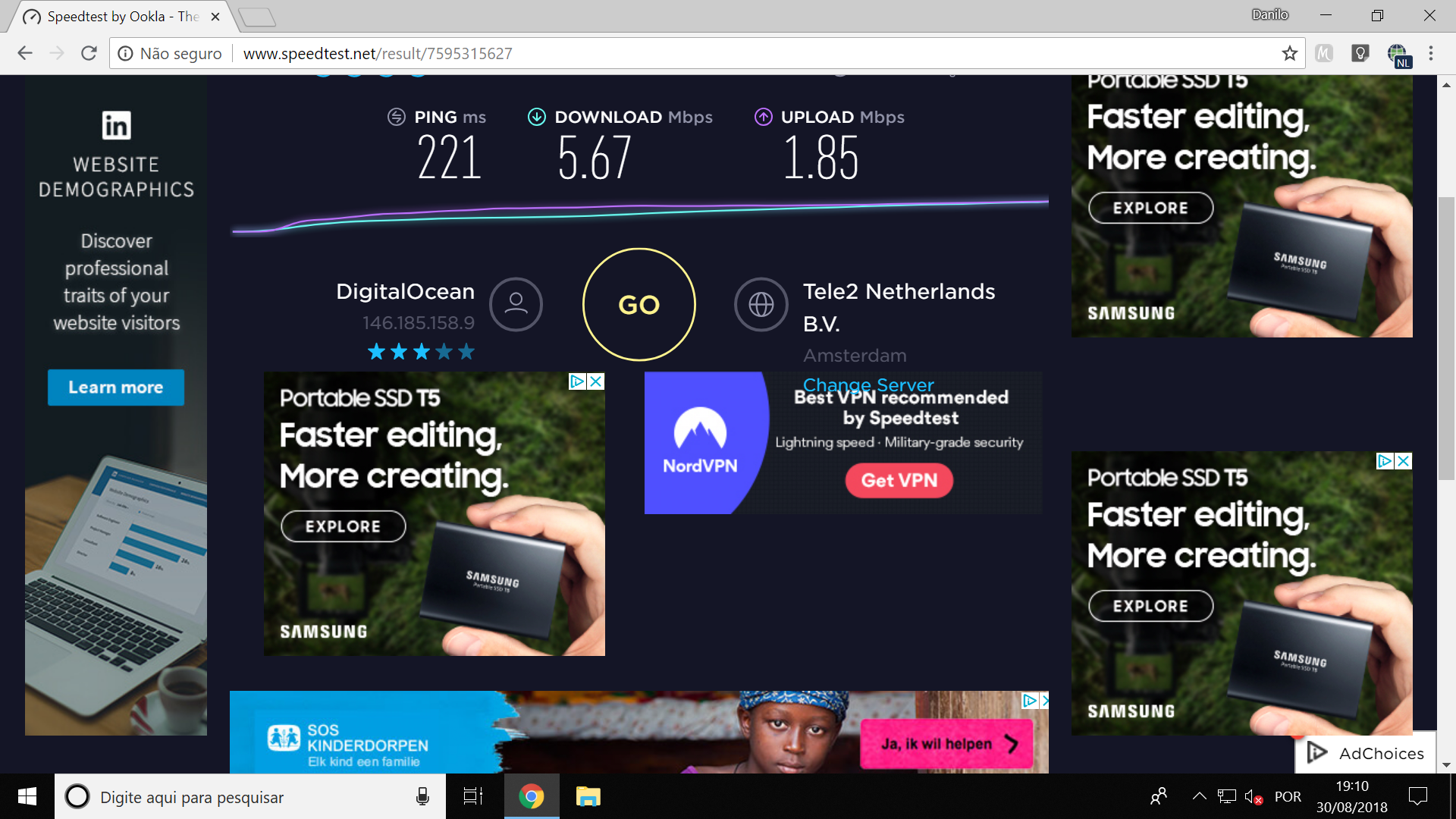1456x819 pixels.
Task: Reload the page
Action: (x=89, y=53)
